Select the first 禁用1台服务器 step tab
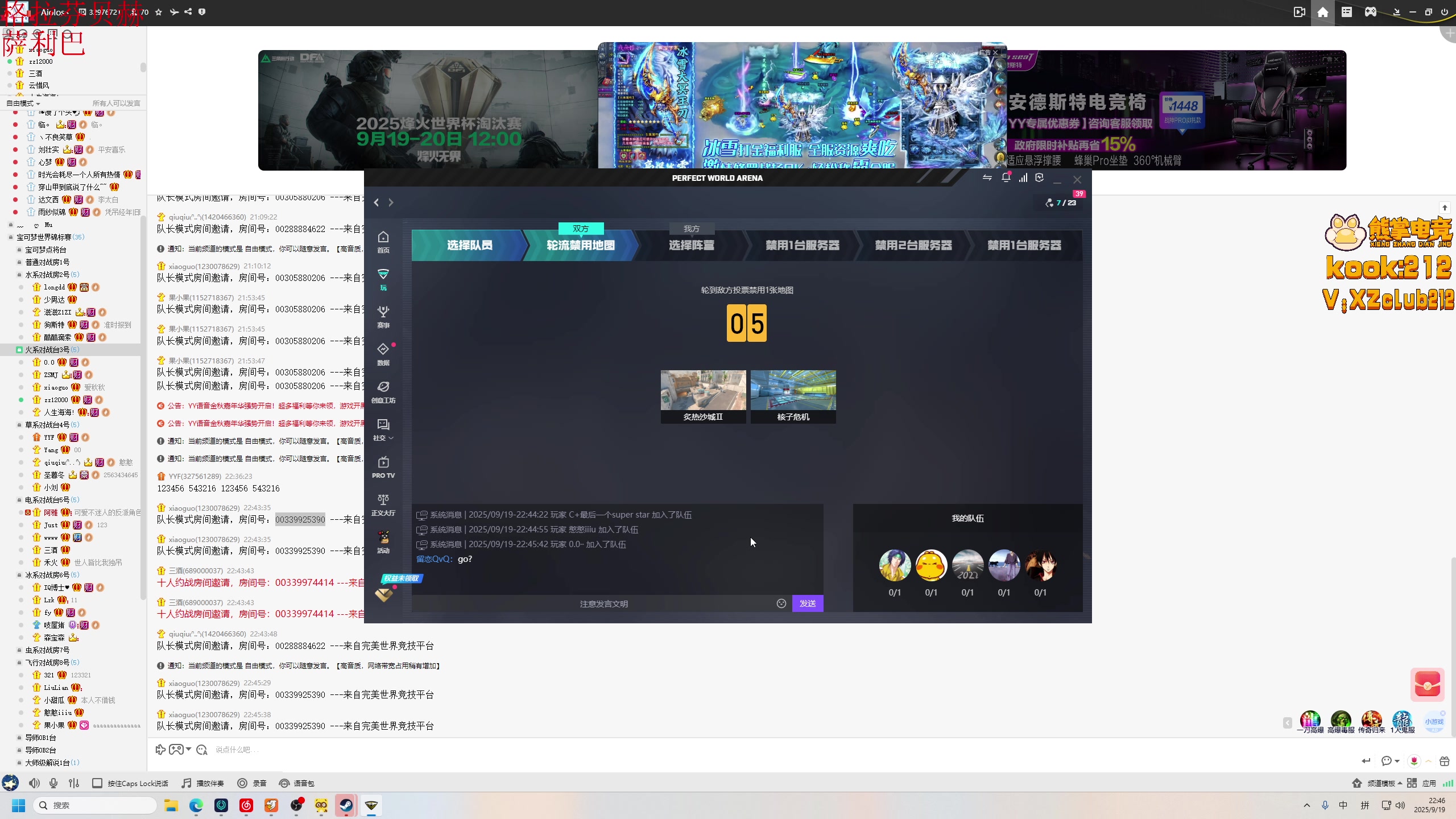1456x819 pixels. click(x=802, y=245)
